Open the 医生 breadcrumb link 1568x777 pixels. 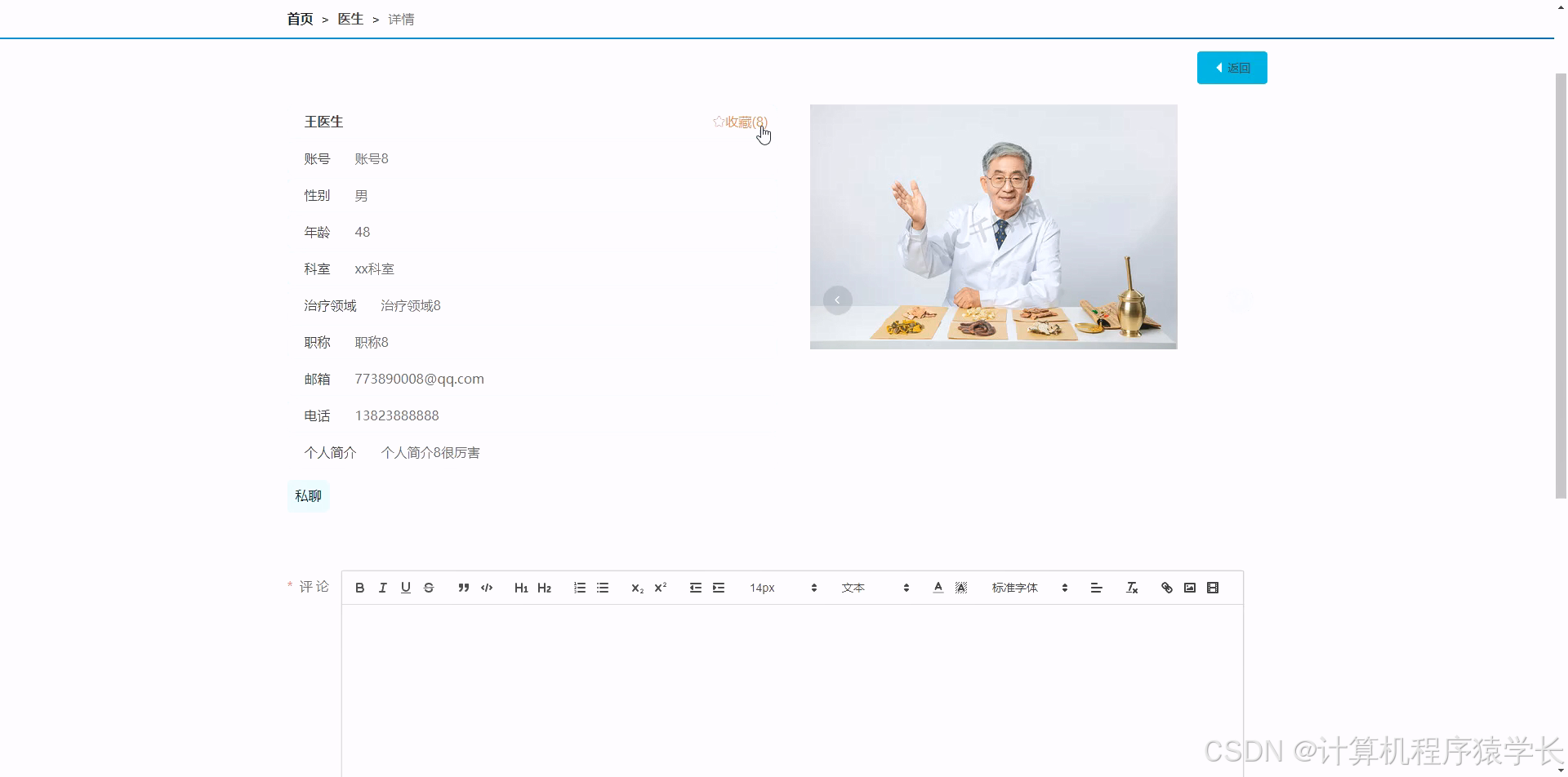pyautogui.click(x=350, y=18)
